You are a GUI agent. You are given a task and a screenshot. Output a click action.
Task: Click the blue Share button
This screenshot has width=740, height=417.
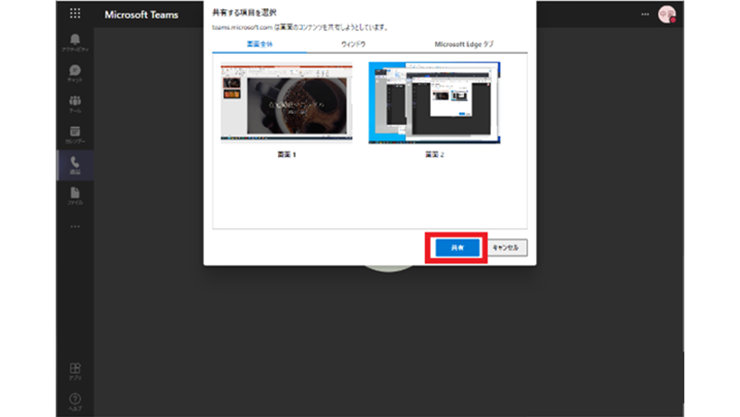point(457,248)
